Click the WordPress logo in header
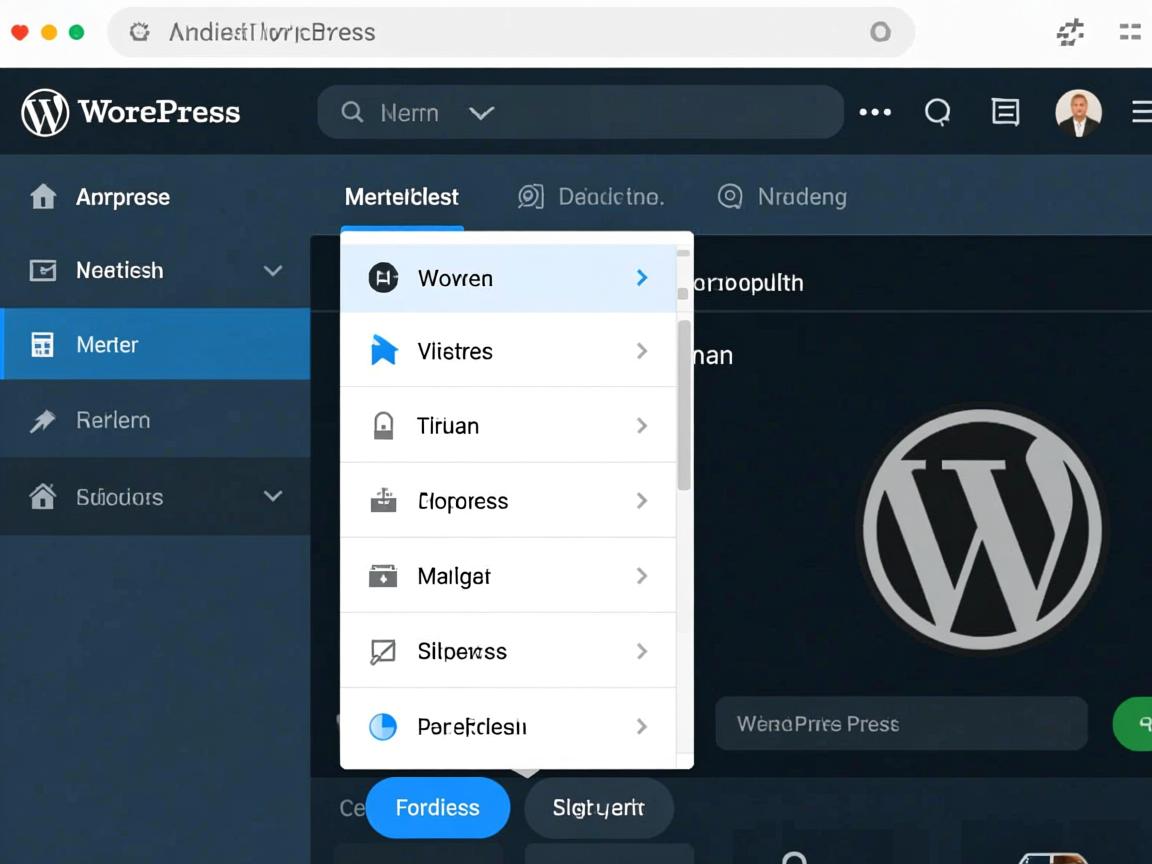1152x864 pixels. [45, 112]
